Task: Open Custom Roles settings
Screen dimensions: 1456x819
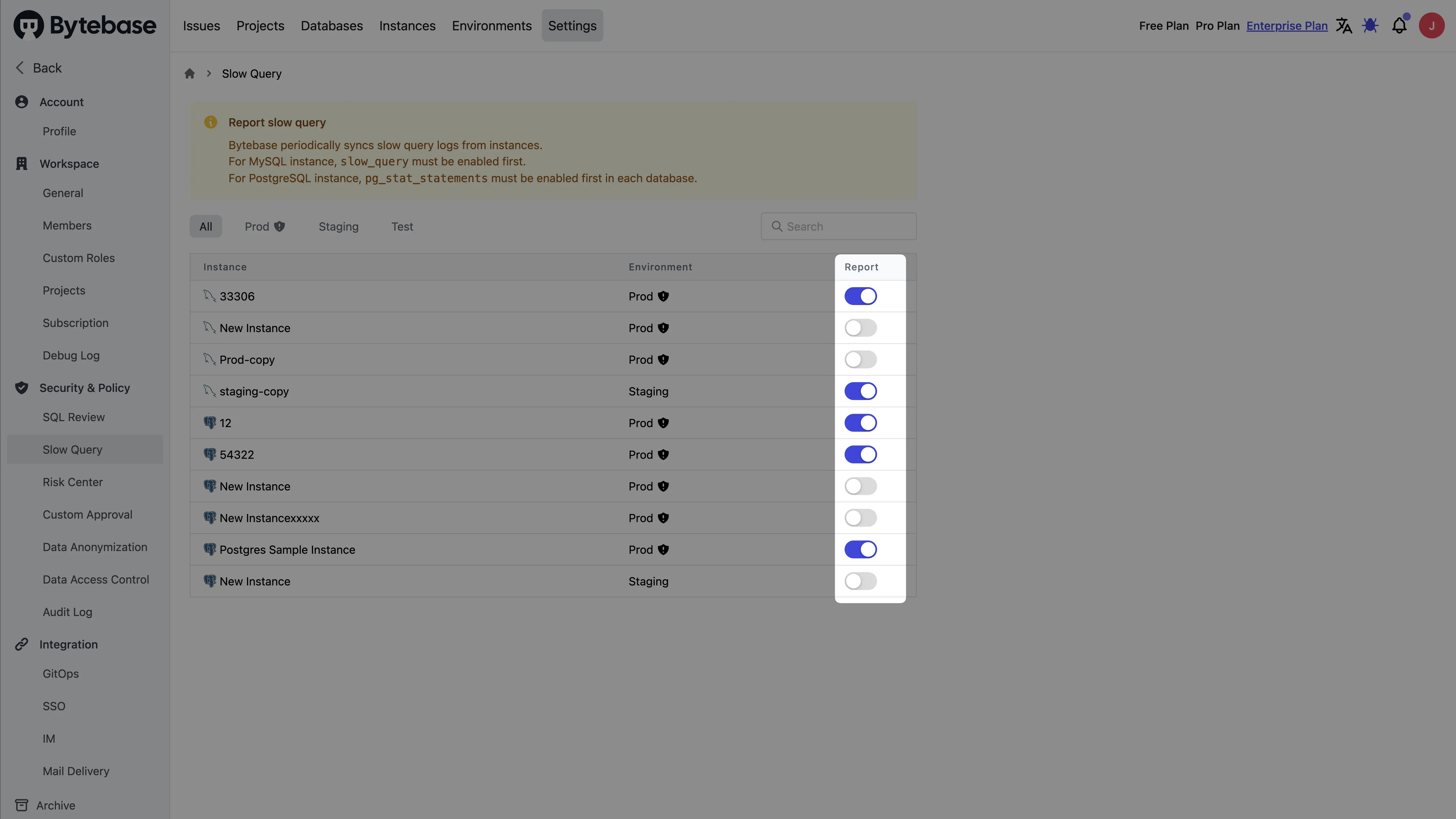Action: click(x=78, y=258)
